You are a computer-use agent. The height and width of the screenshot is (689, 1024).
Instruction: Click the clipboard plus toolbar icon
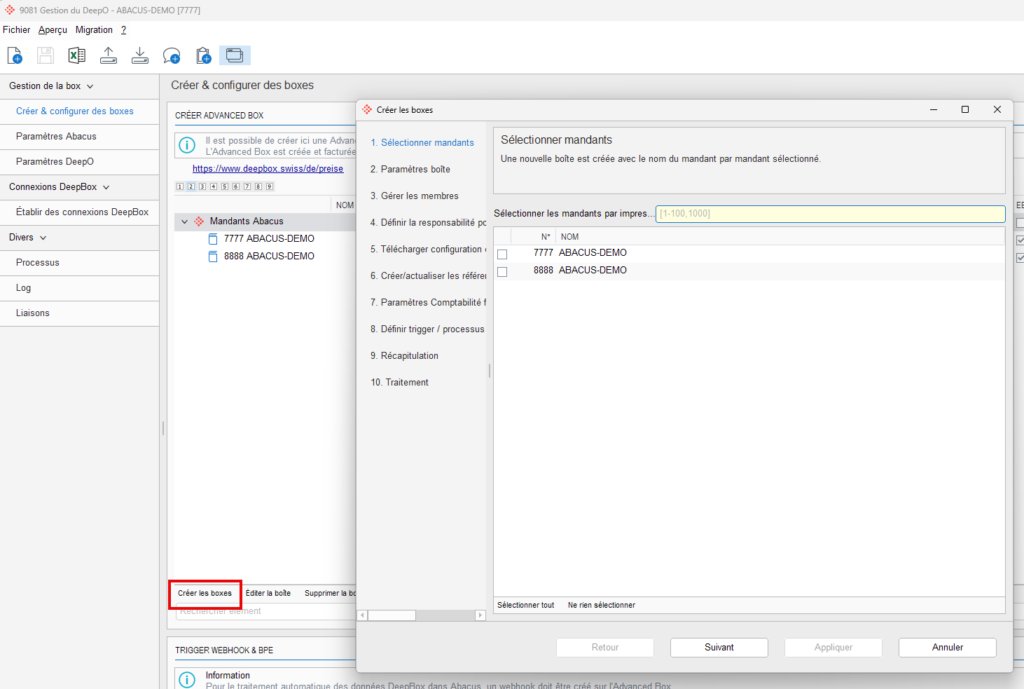tap(203, 56)
